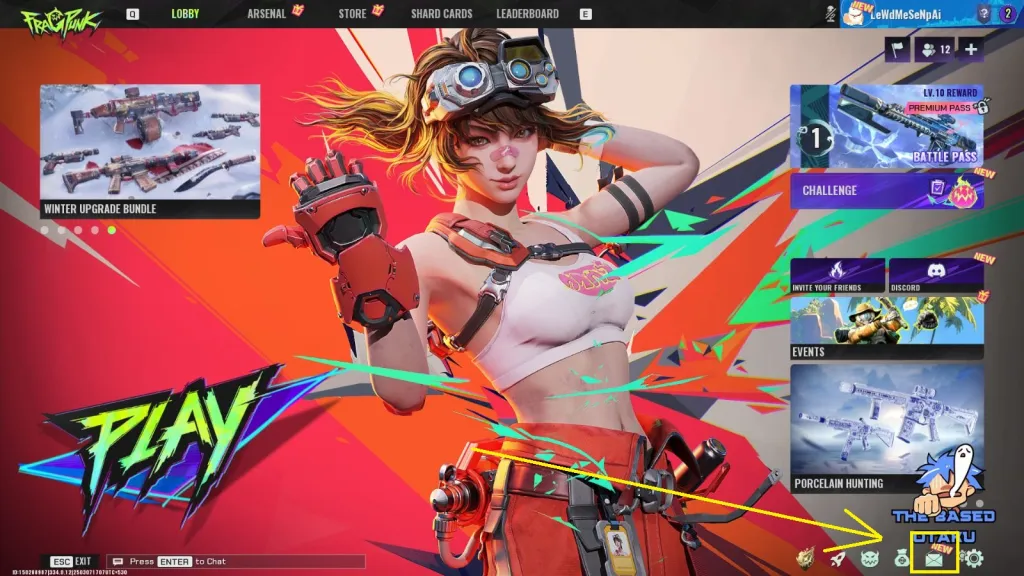
Task: Click the plus invite button
Action: (971, 50)
